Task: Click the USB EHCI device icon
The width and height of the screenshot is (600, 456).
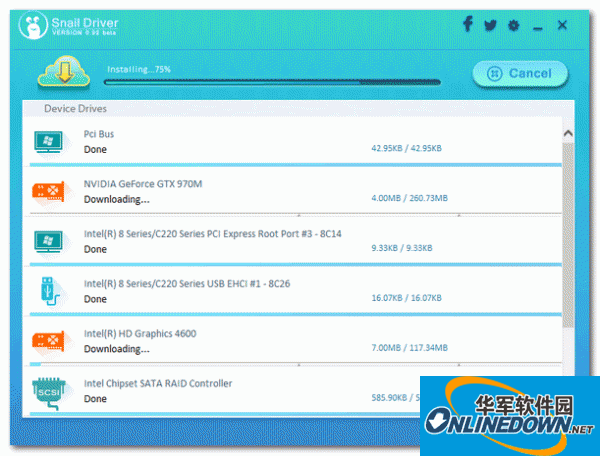Action: 49,291
